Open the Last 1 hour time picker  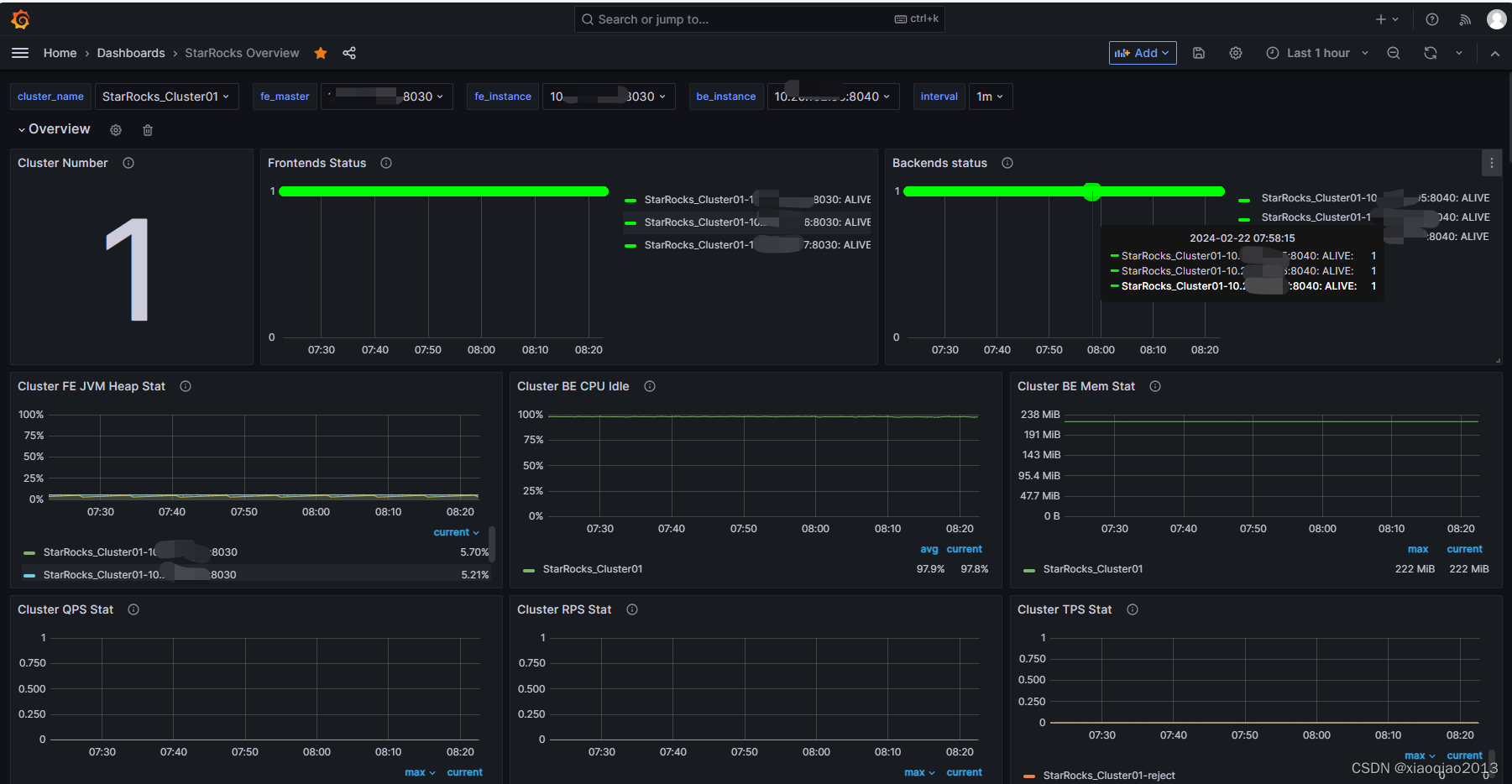(x=1317, y=53)
